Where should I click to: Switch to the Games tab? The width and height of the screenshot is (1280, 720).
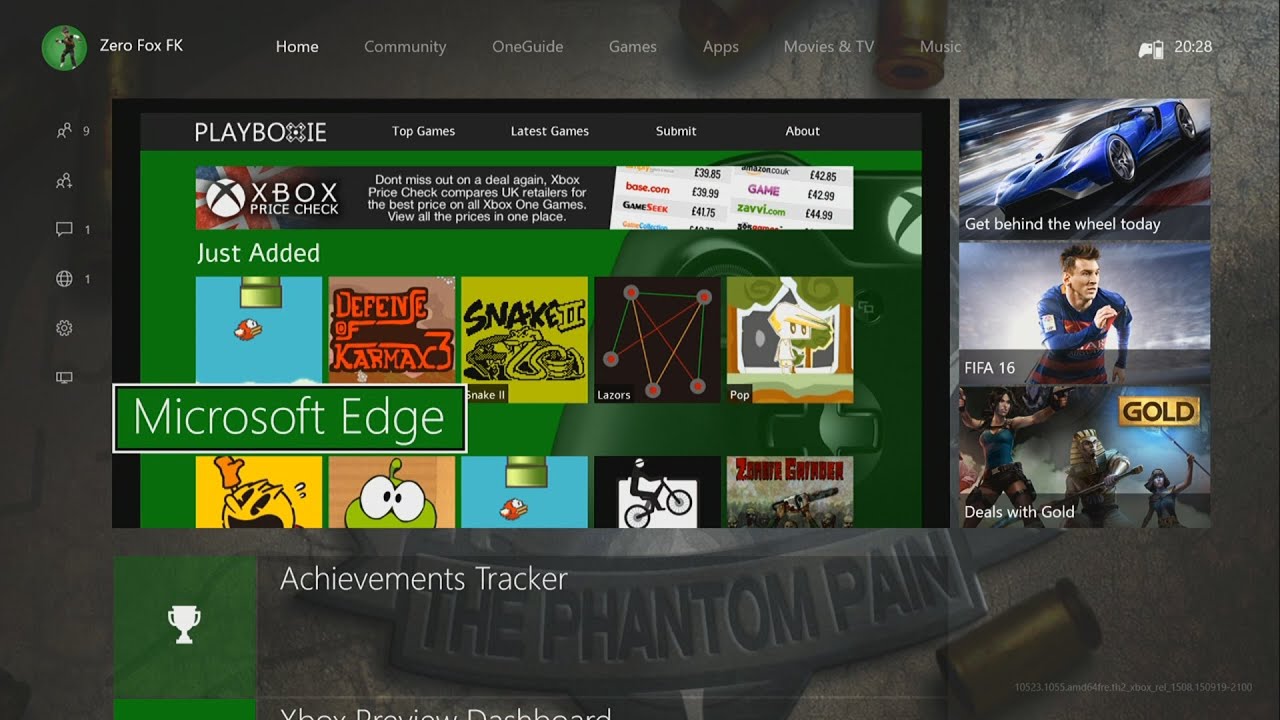633,47
